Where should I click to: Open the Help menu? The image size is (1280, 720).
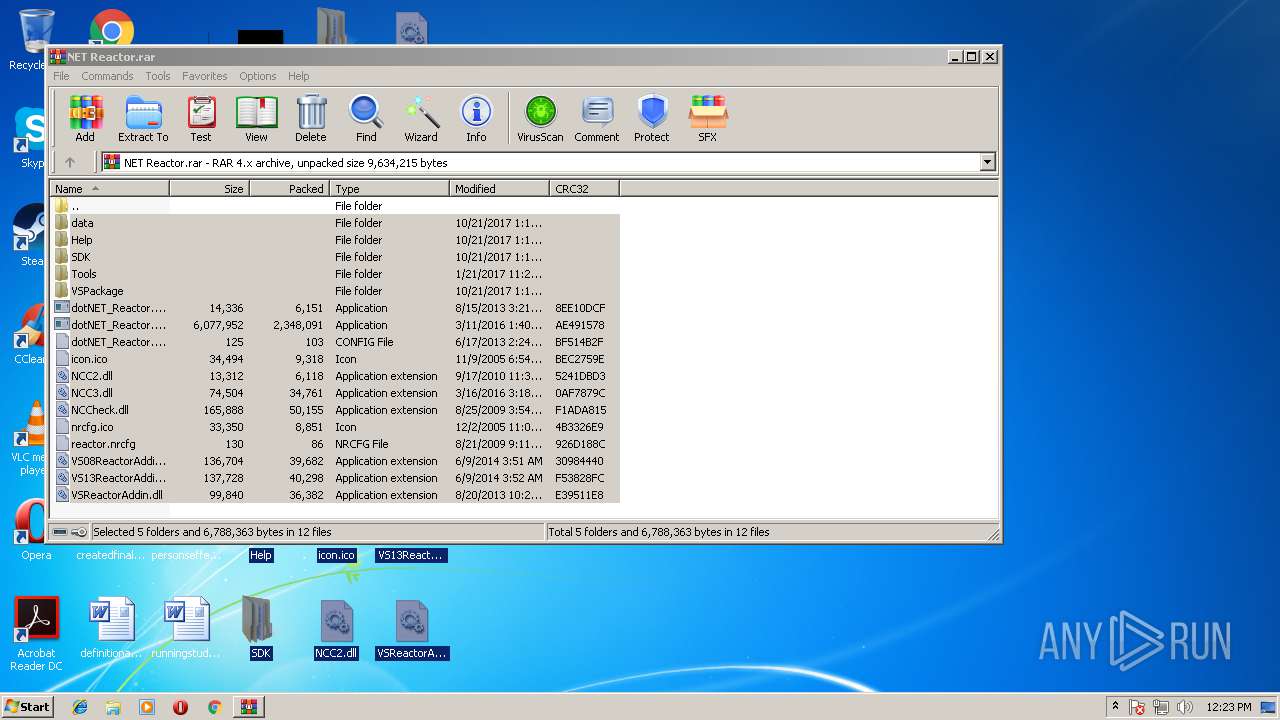coord(298,76)
